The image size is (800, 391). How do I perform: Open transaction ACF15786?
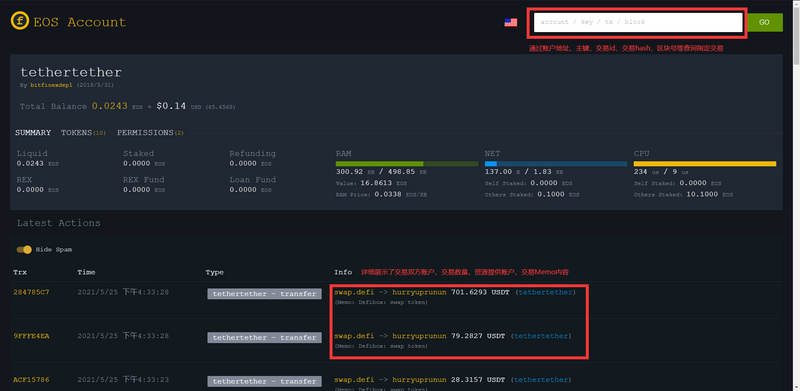point(31,380)
